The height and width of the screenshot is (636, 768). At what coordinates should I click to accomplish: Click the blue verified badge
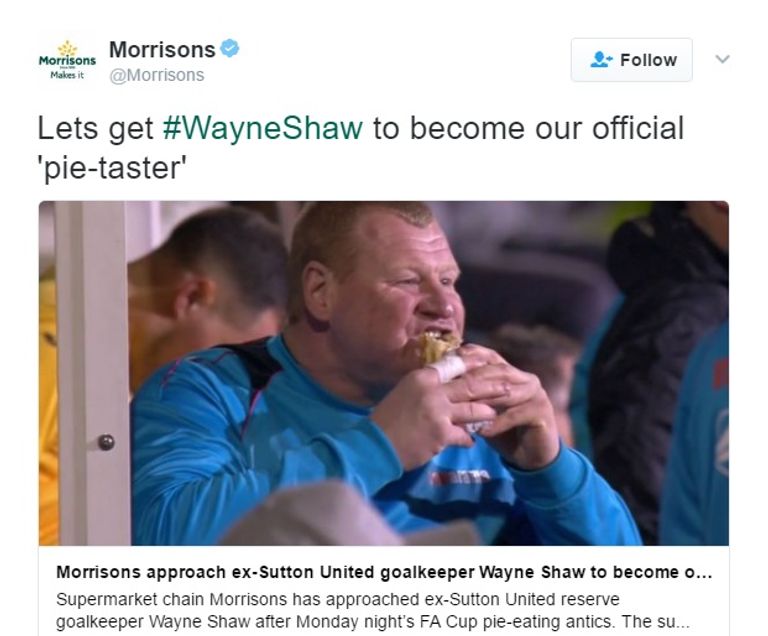point(230,49)
